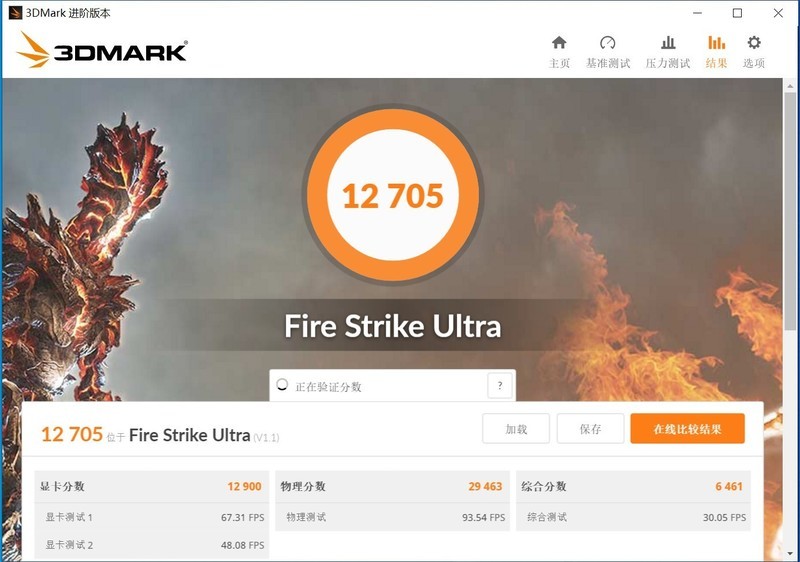Screen dimensions: 800x562
Task: Click the 3DMark app icon in title bar
Action: point(15,13)
